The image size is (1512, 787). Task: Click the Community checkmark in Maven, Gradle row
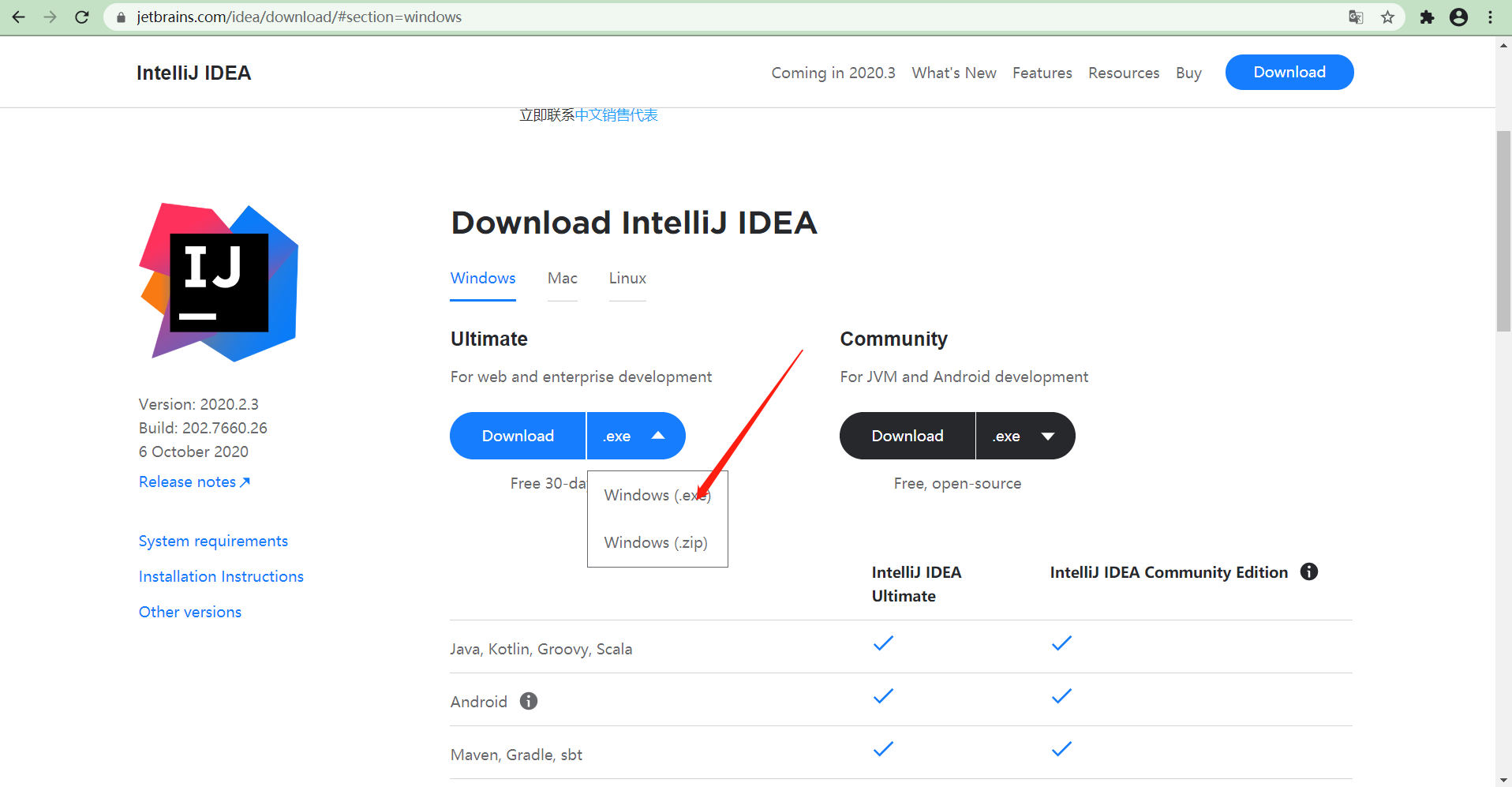(1061, 749)
